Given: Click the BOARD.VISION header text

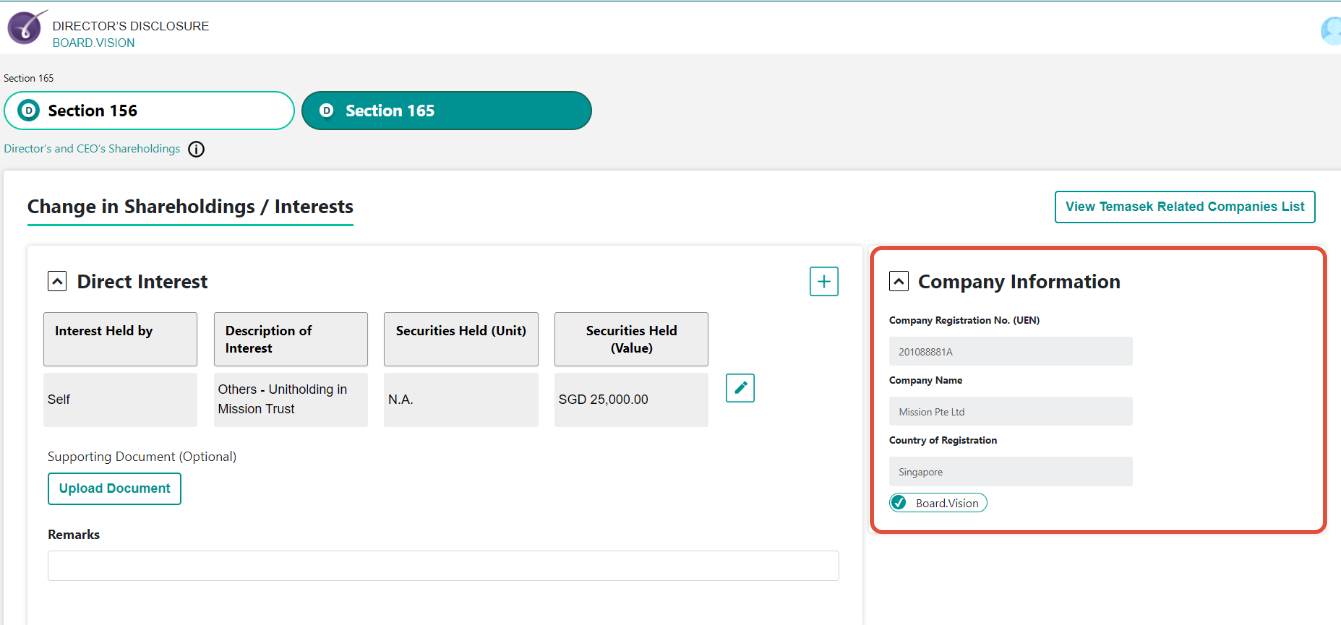Looking at the screenshot, I should click(x=93, y=43).
